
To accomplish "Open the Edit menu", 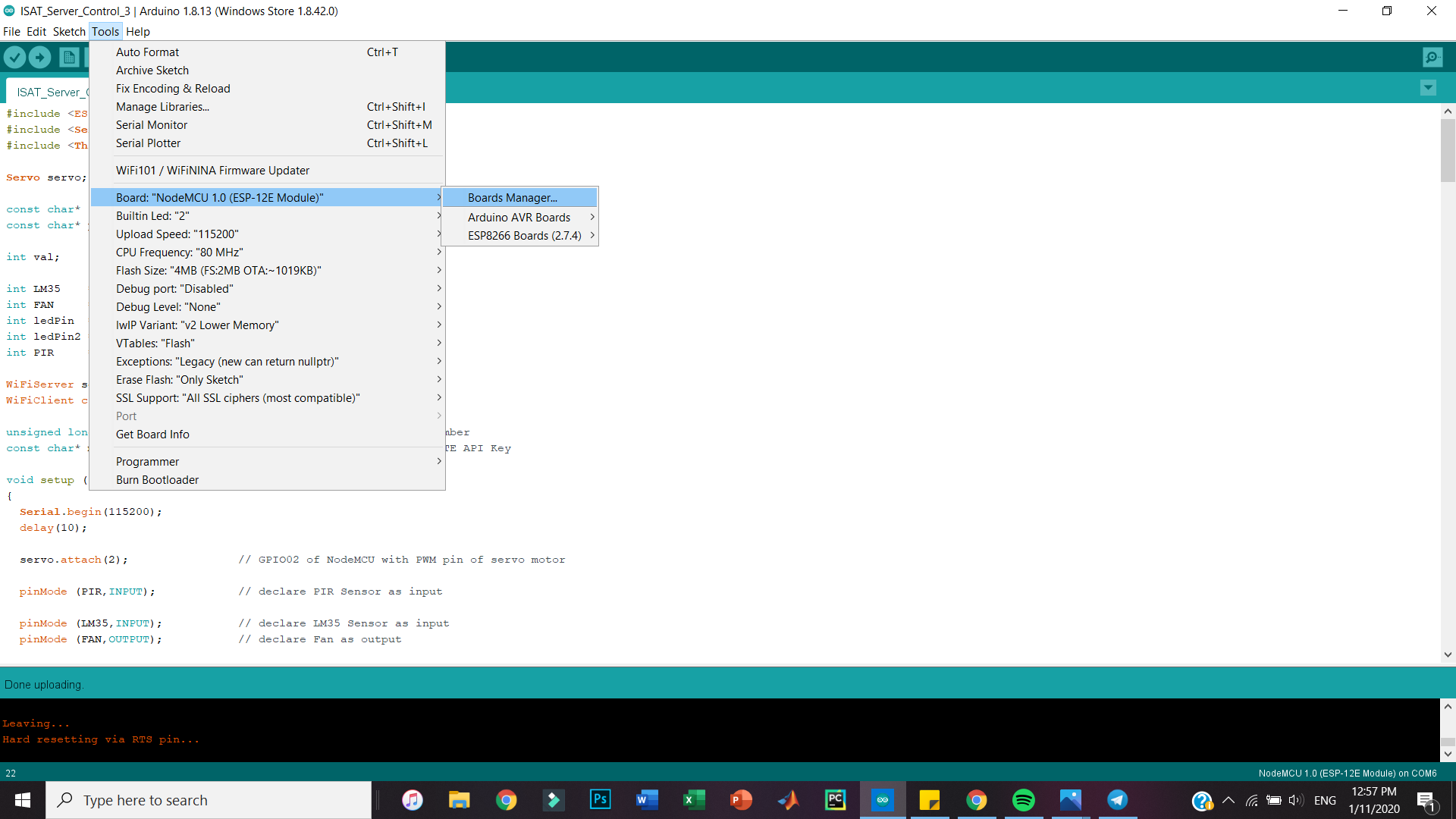I will 36,31.
